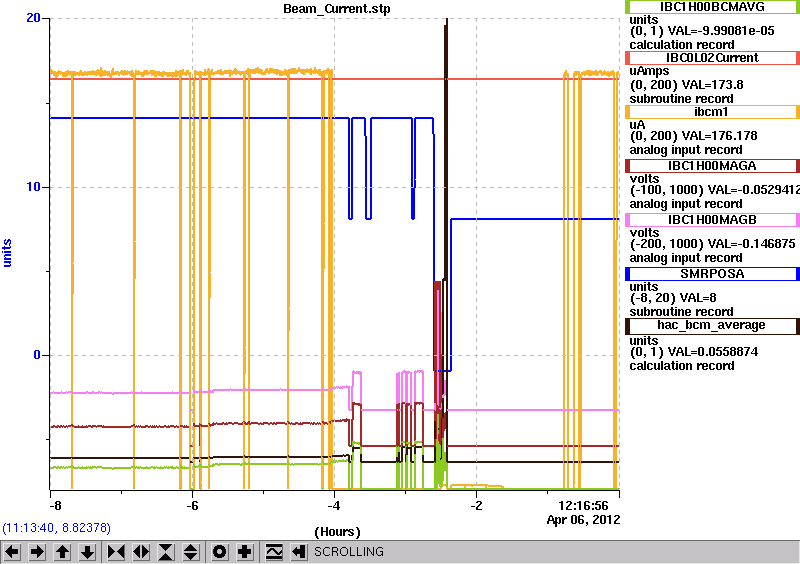Click the y-axis tick label 20

[33, 18]
